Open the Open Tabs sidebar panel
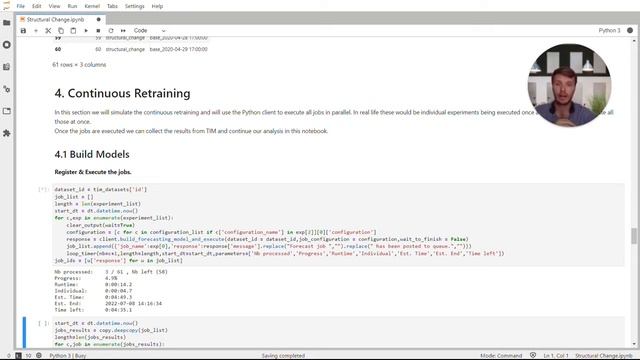Viewport: 640px width, 360px height. pyautogui.click(x=7, y=111)
